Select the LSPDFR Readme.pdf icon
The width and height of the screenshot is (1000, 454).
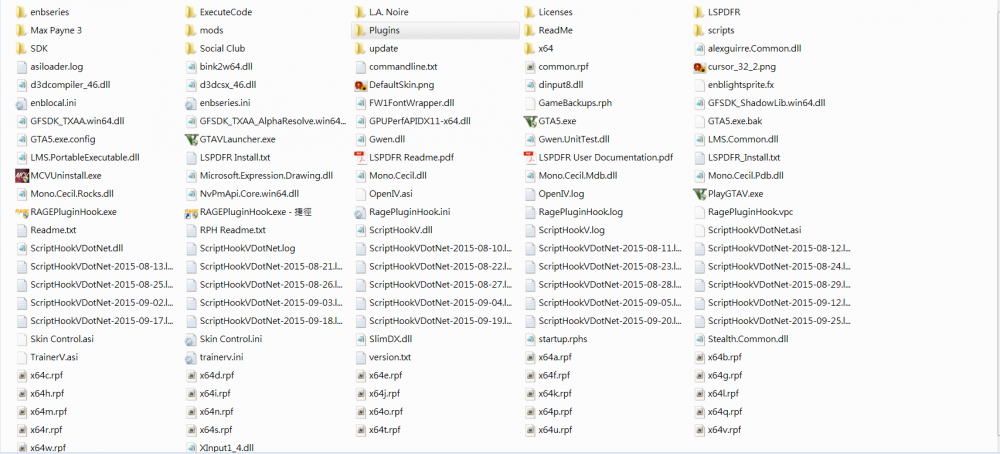[x=360, y=157]
